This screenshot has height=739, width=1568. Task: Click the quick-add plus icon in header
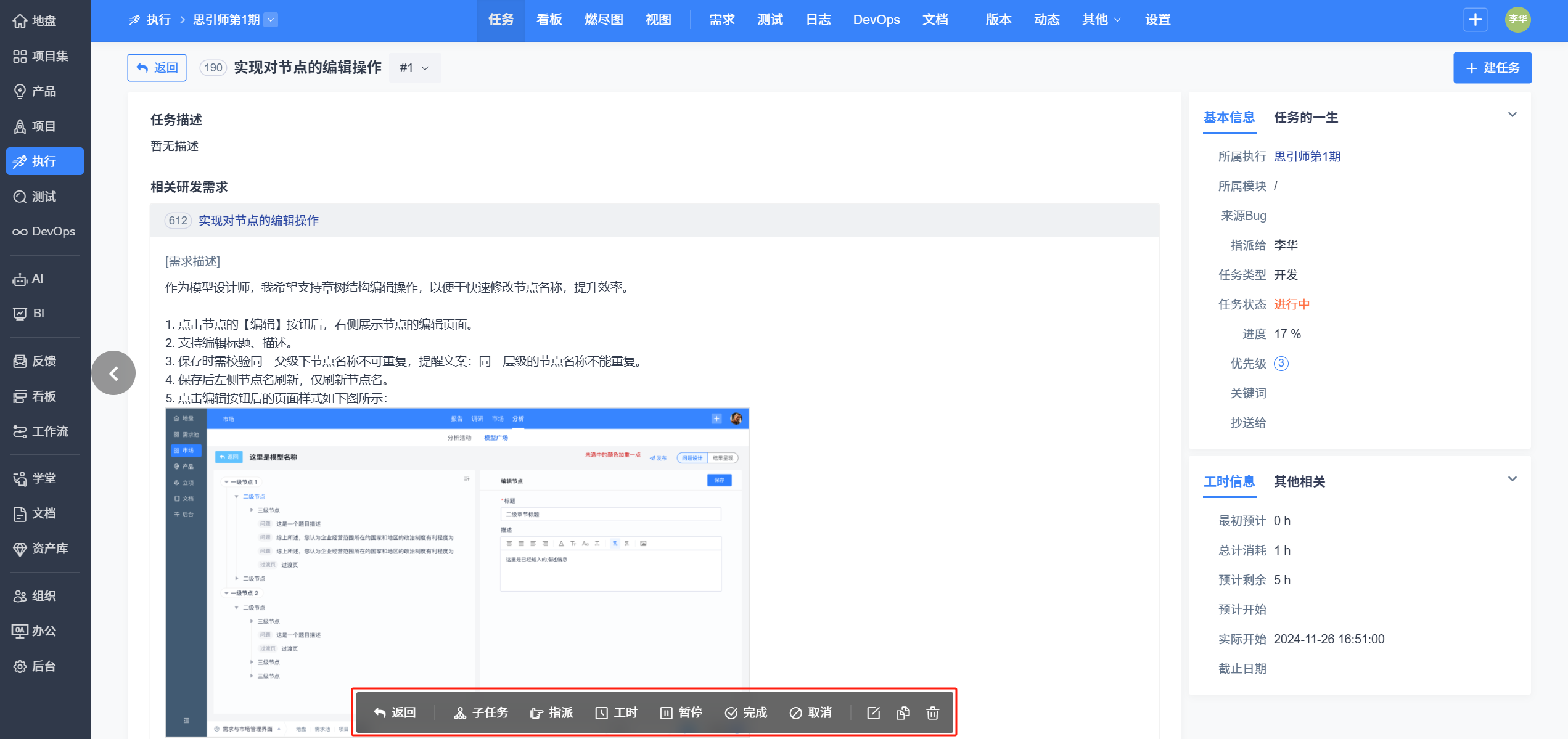click(1475, 20)
